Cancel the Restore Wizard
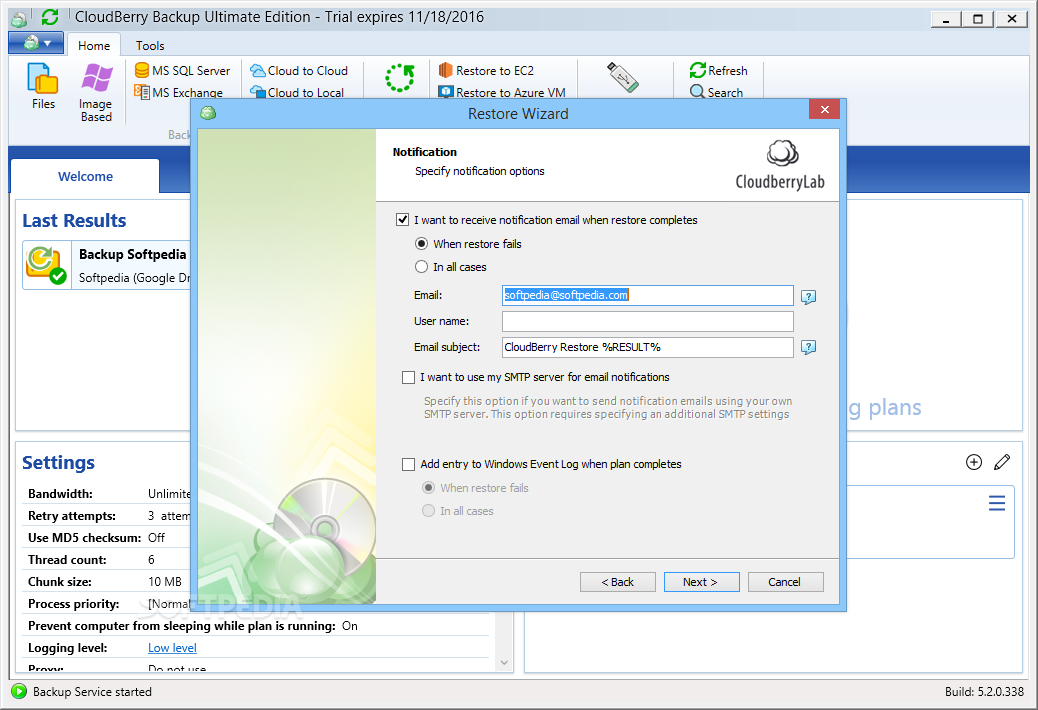 pyautogui.click(x=785, y=582)
